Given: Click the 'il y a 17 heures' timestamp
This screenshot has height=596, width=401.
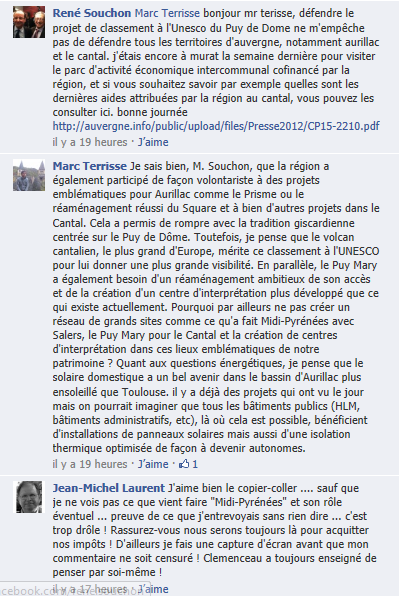Looking at the screenshot, I should coord(90,589).
